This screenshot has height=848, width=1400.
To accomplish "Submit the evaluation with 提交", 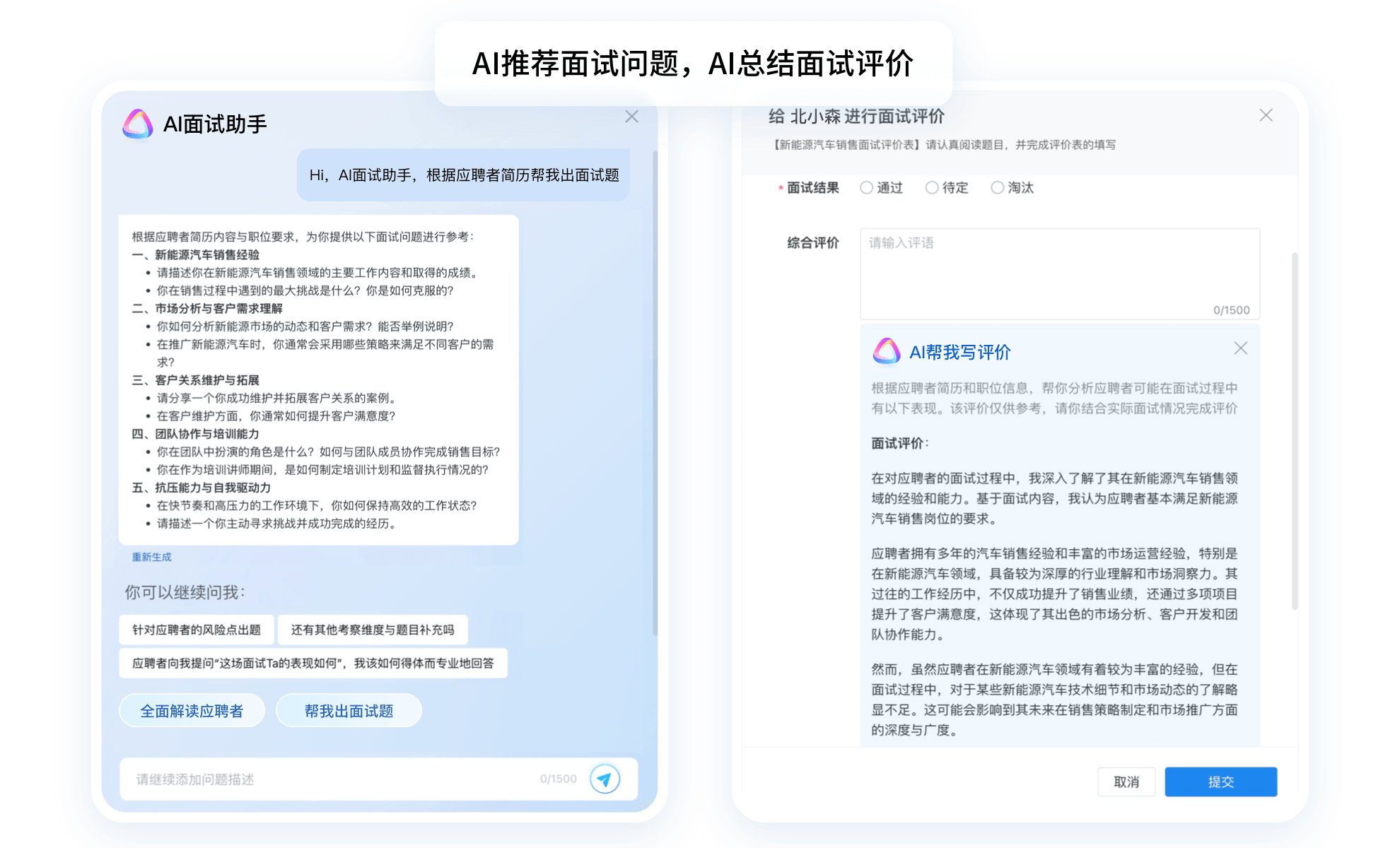I will click(x=1220, y=782).
